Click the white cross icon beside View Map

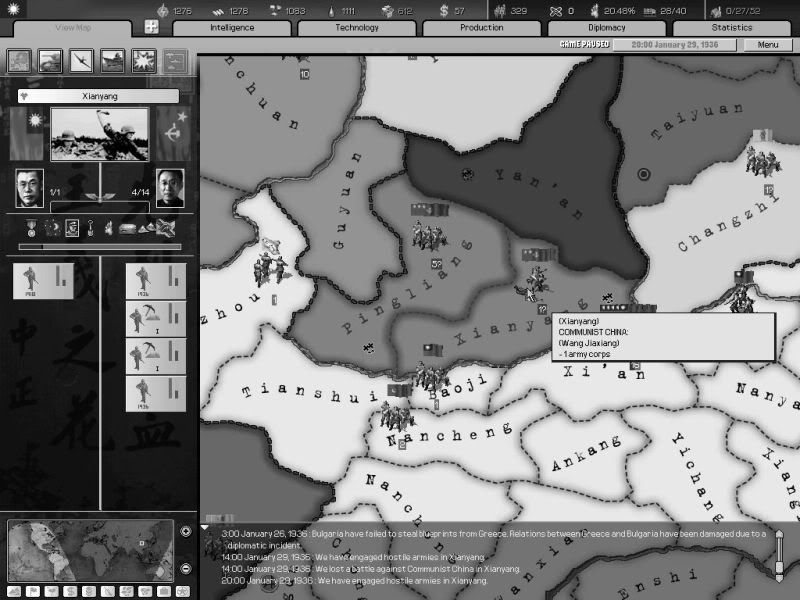coord(152,27)
